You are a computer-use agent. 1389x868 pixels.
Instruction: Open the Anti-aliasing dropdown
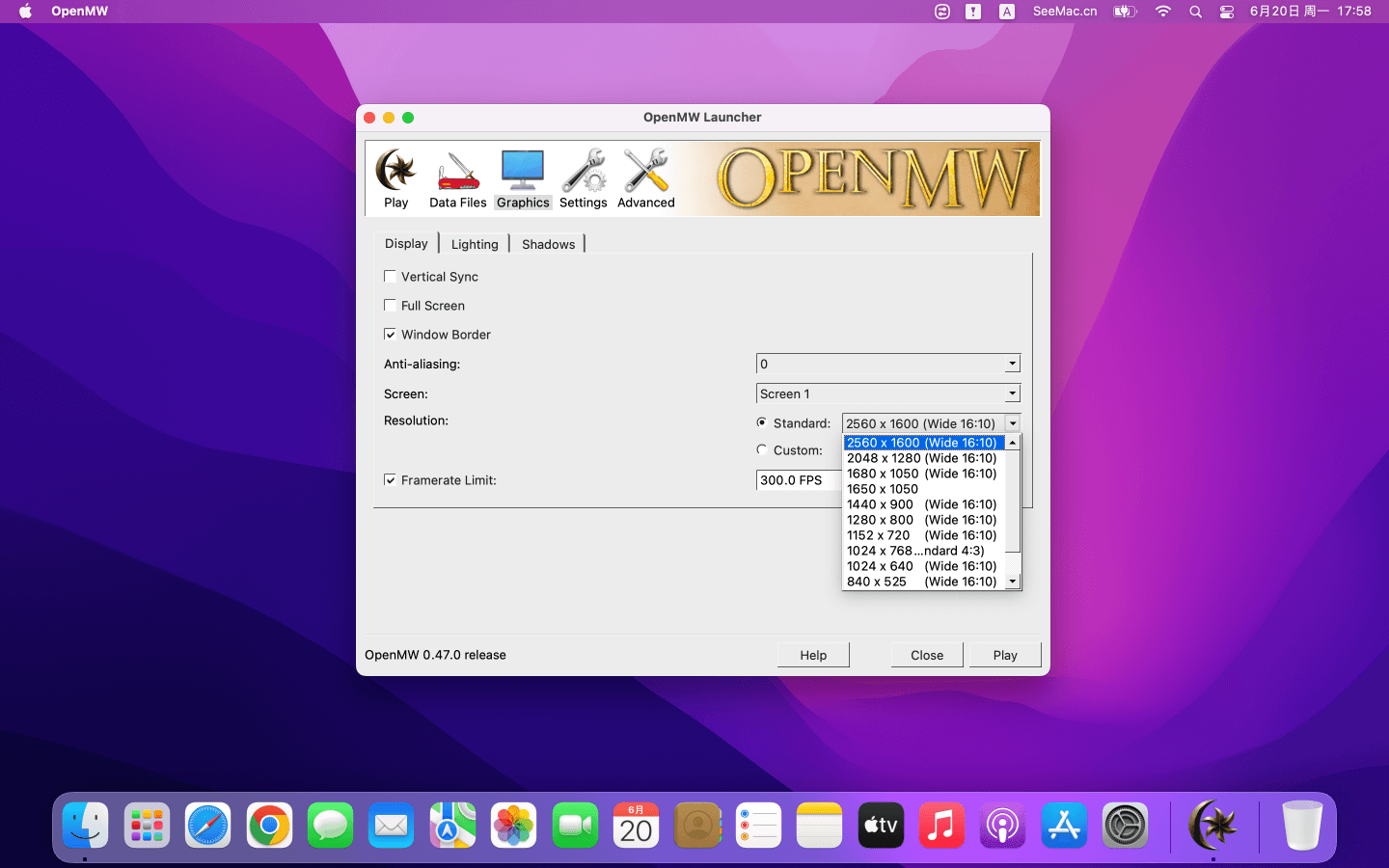coord(888,364)
